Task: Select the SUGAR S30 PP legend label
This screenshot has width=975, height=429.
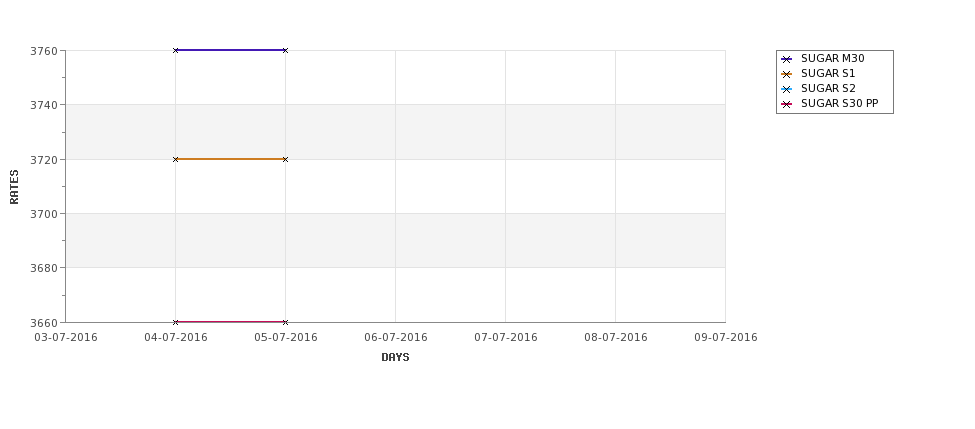Action: 839,104
